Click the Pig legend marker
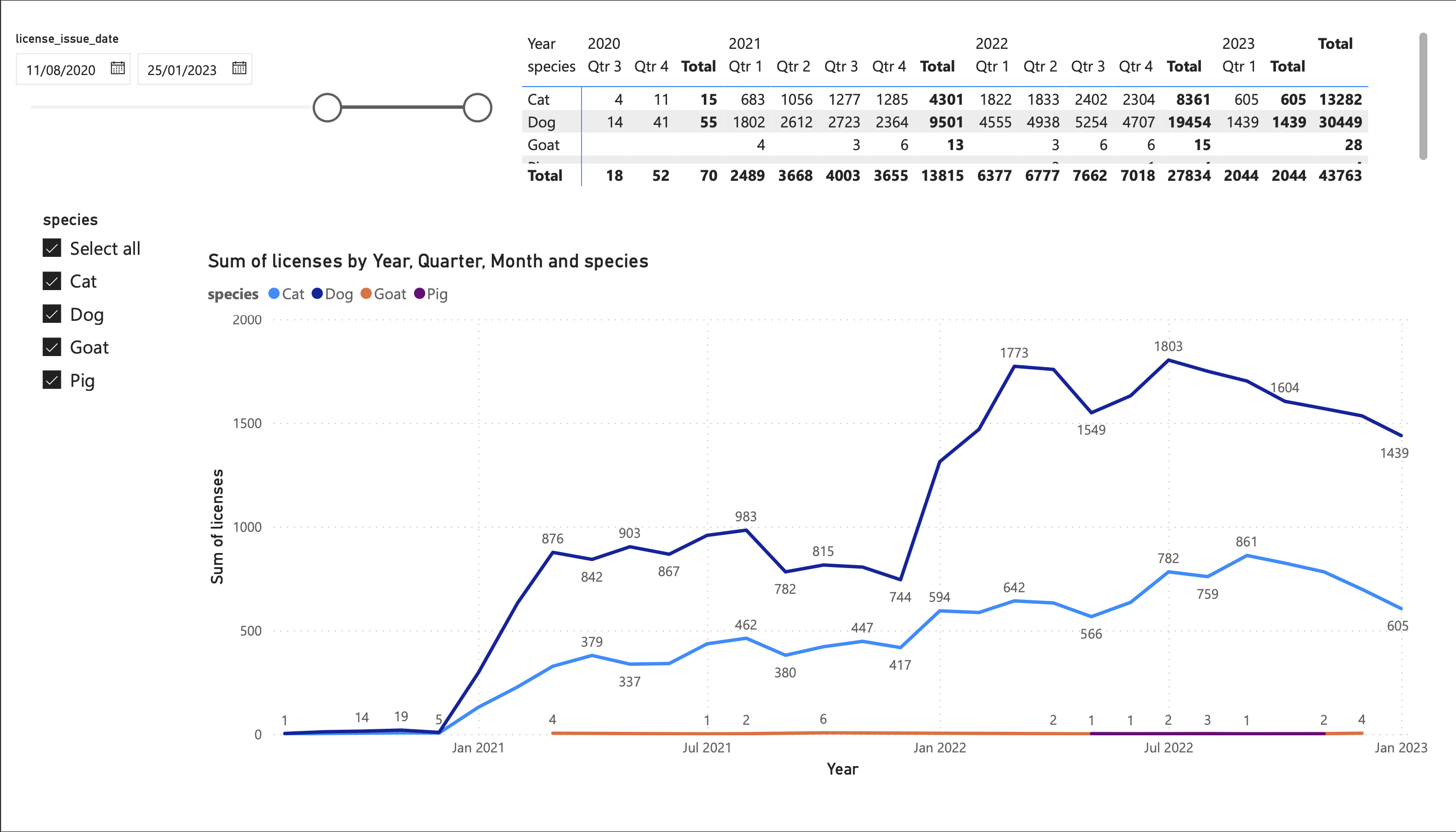This screenshot has height=832, width=1456. 419,294
